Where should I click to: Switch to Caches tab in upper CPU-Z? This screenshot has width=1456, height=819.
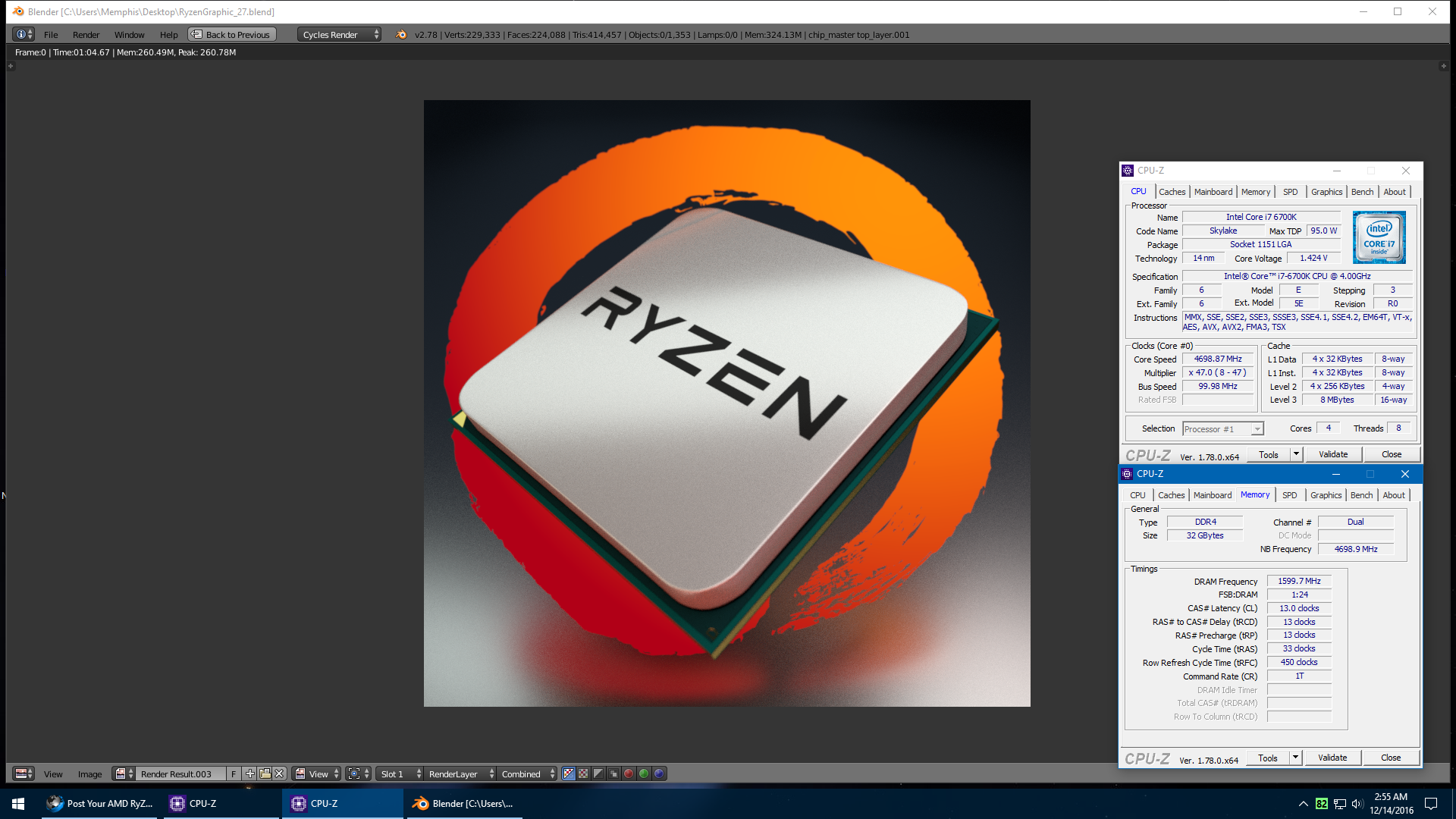click(x=1172, y=192)
